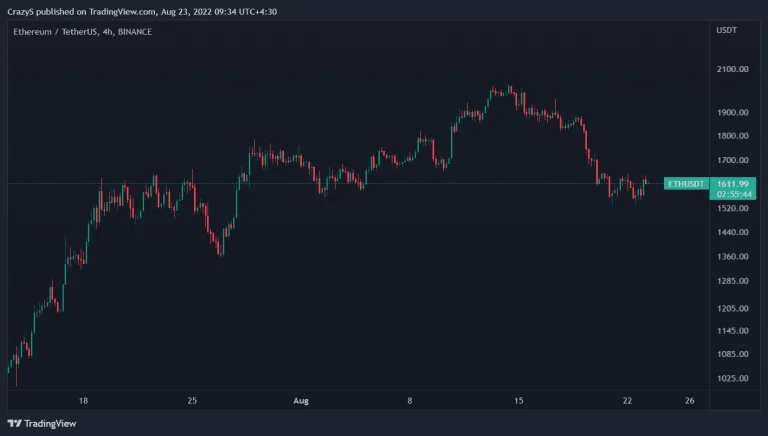The image size is (768, 436).
Task: Click the TradingView logo icon
Action: [x=15, y=423]
